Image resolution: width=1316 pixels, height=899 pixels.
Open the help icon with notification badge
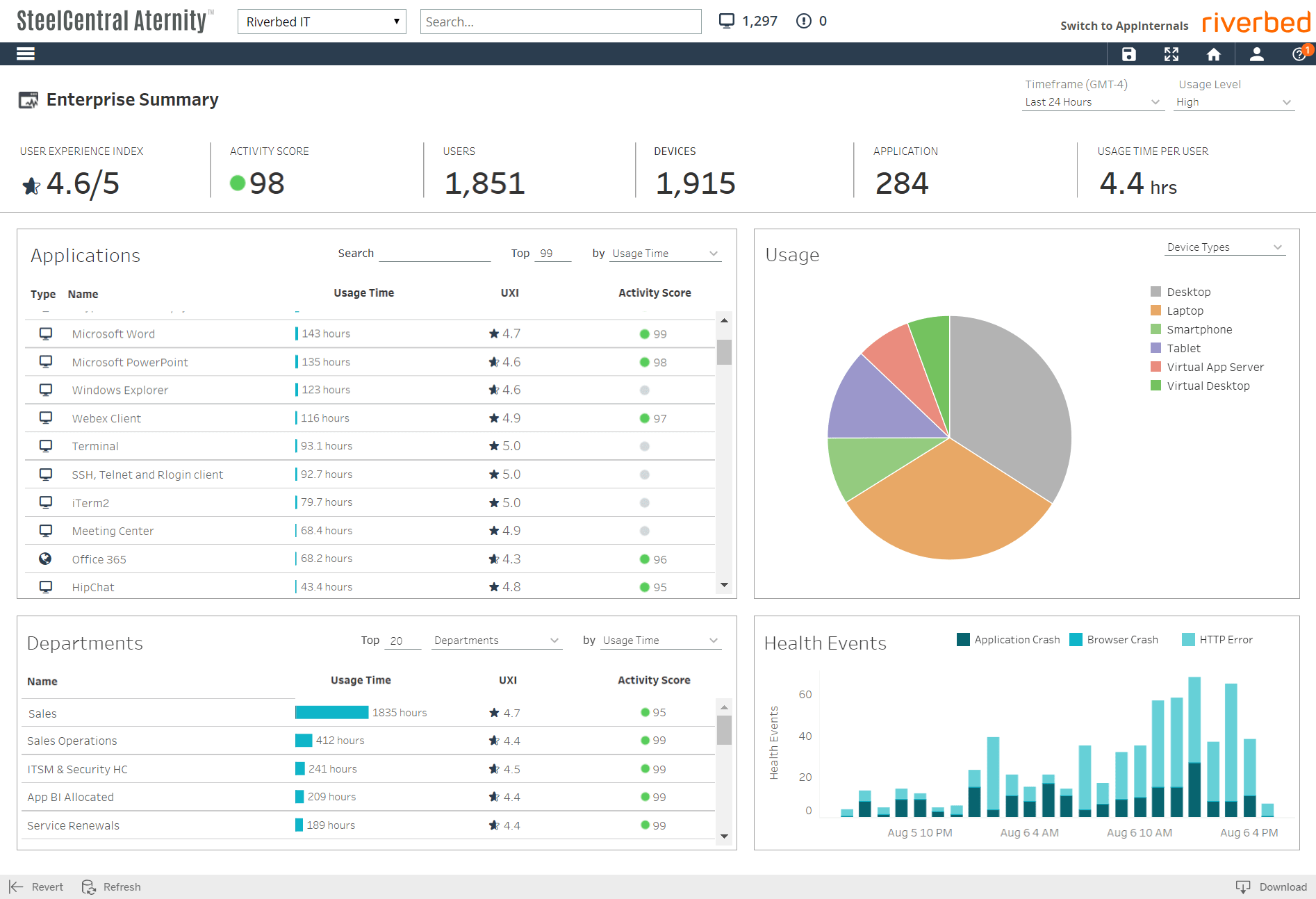[x=1301, y=53]
